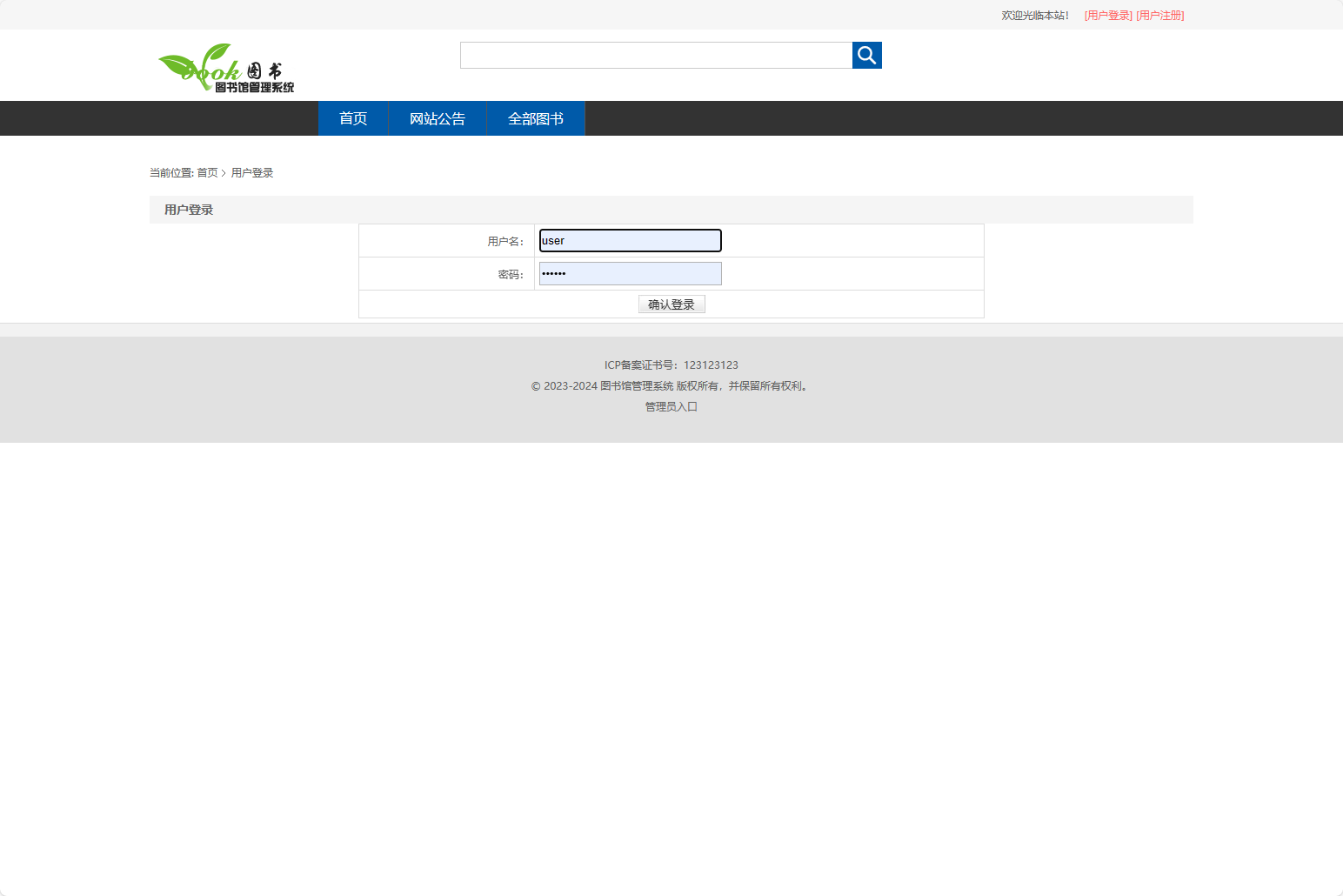
Task: Switch to the 网站公告 tab
Action: point(437,118)
